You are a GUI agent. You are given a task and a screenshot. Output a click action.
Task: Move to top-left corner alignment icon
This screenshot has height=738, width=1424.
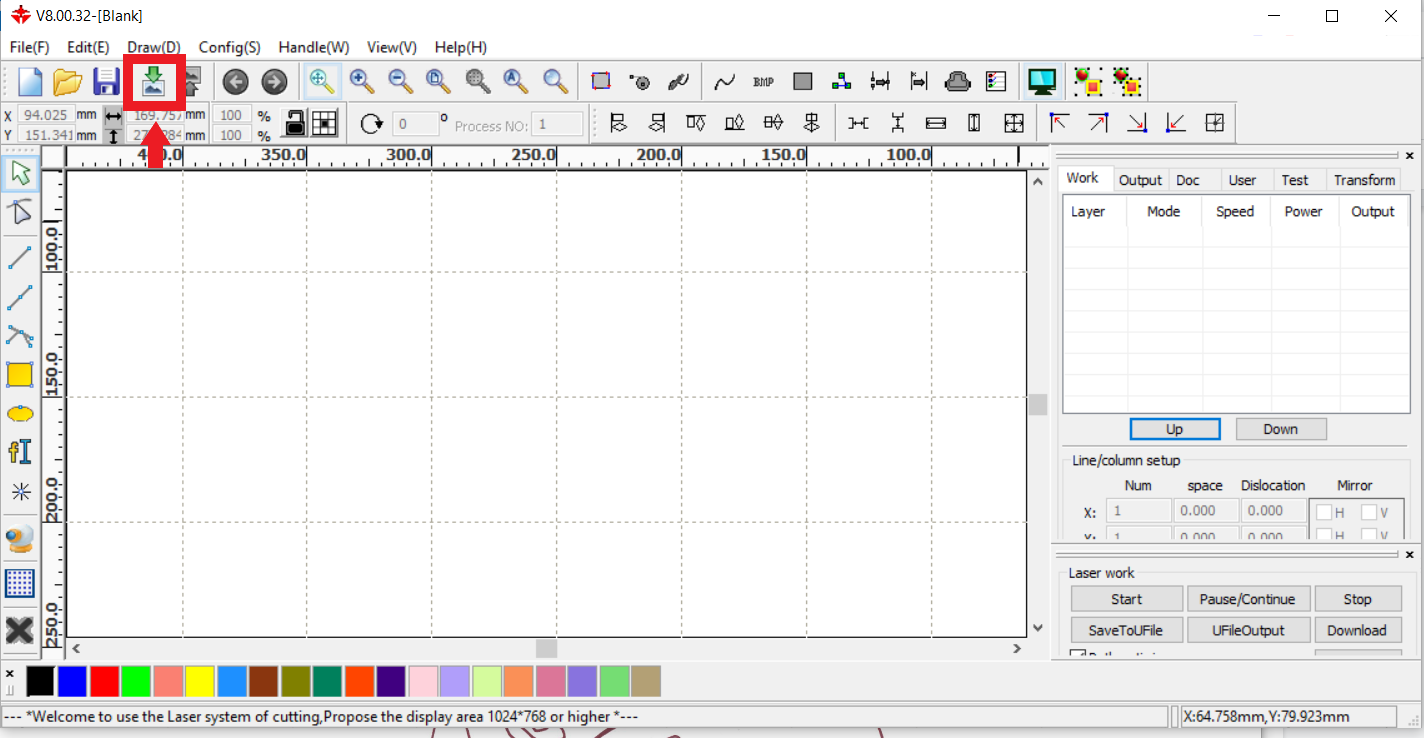1059,123
